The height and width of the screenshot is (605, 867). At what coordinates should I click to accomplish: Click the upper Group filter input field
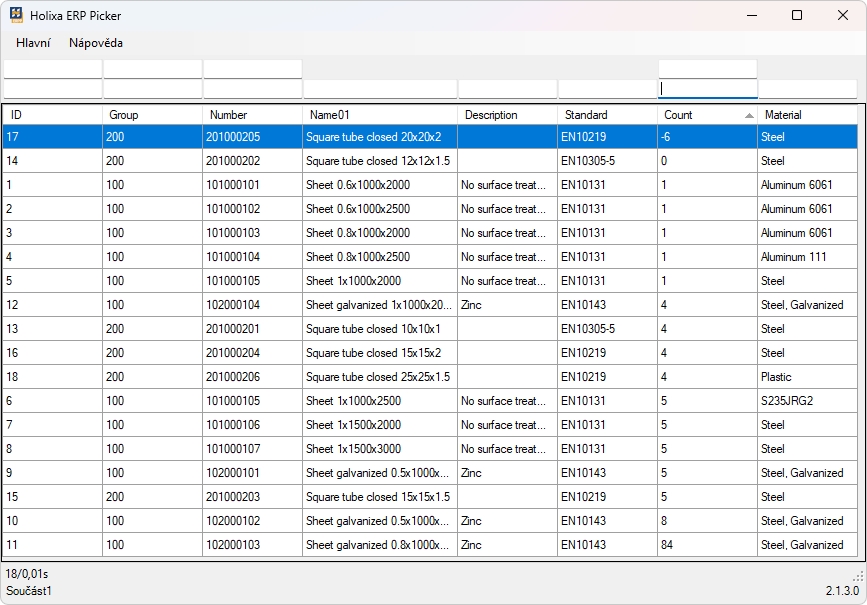[152, 69]
